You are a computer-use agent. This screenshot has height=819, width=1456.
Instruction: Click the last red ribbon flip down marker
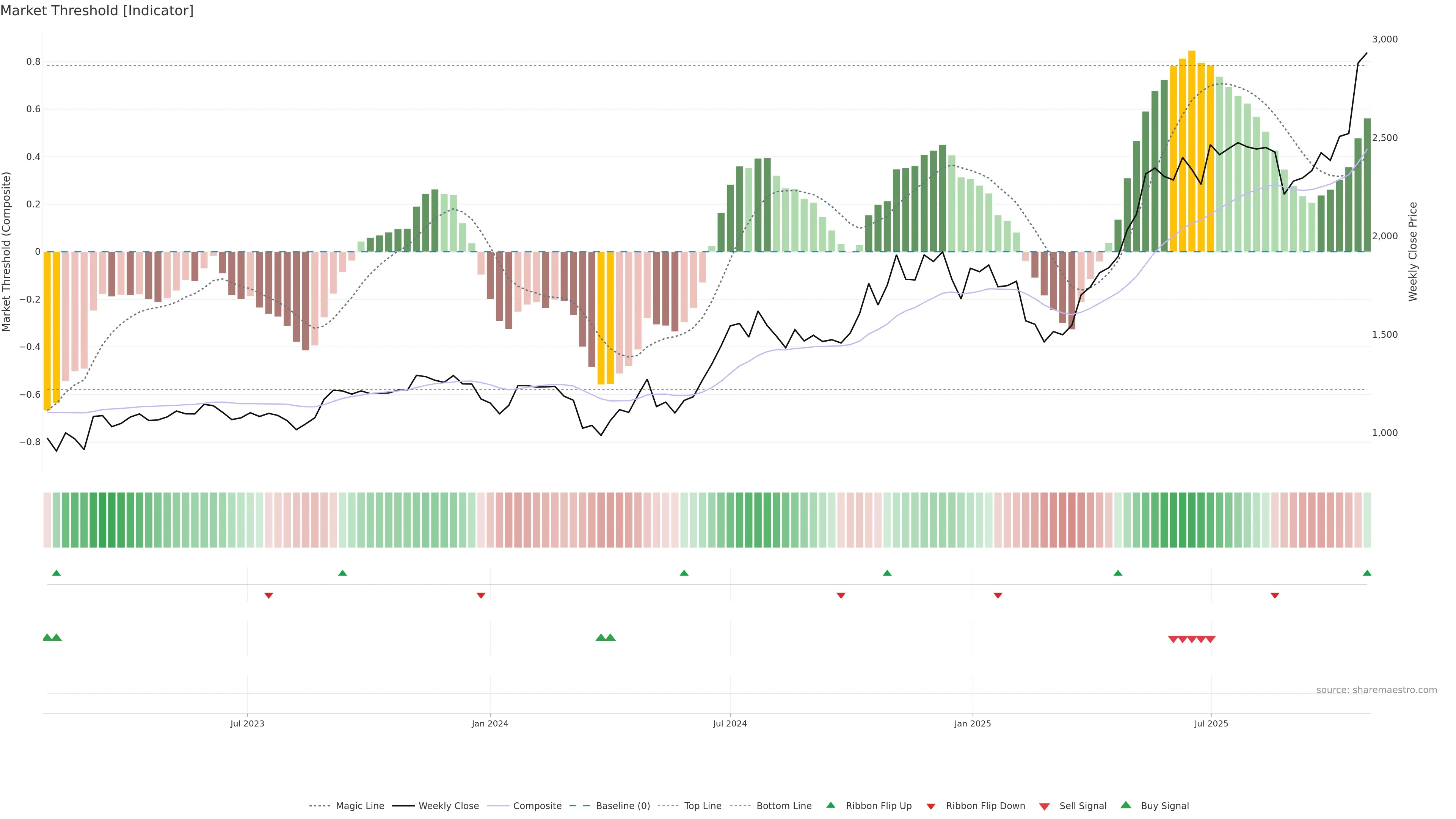(1274, 595)
